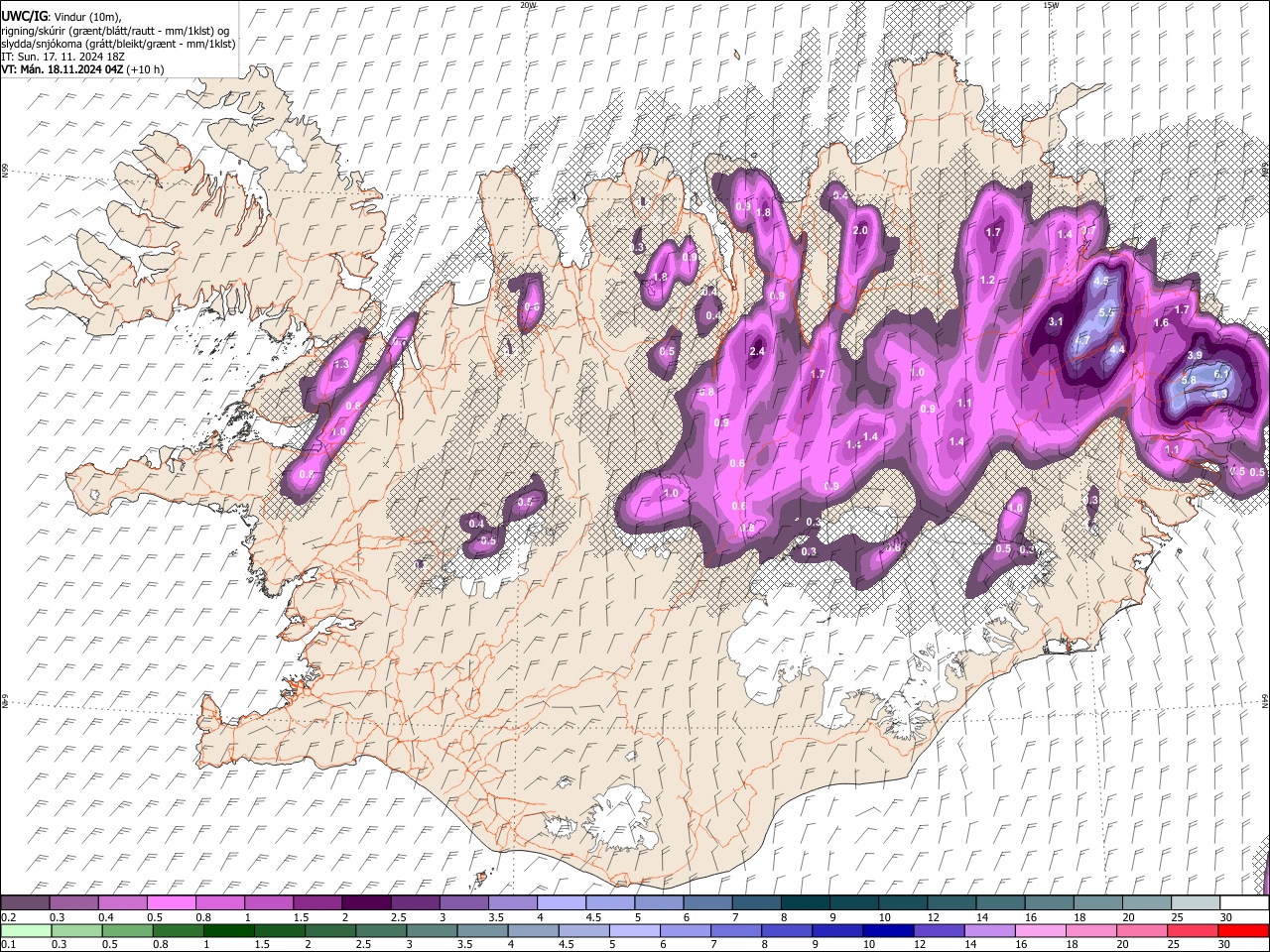
Task: Click the 3.9 precipitation value on the map
Action: (1195, 355)
